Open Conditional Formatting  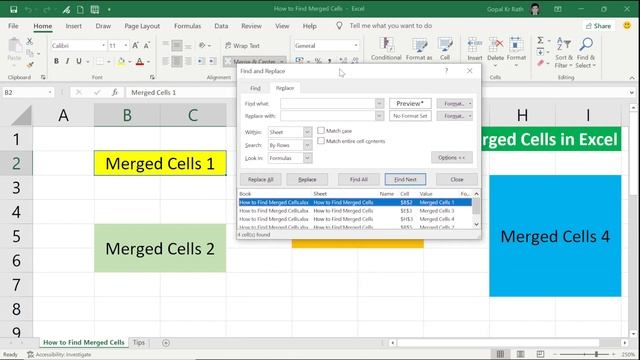coord(386,49)
